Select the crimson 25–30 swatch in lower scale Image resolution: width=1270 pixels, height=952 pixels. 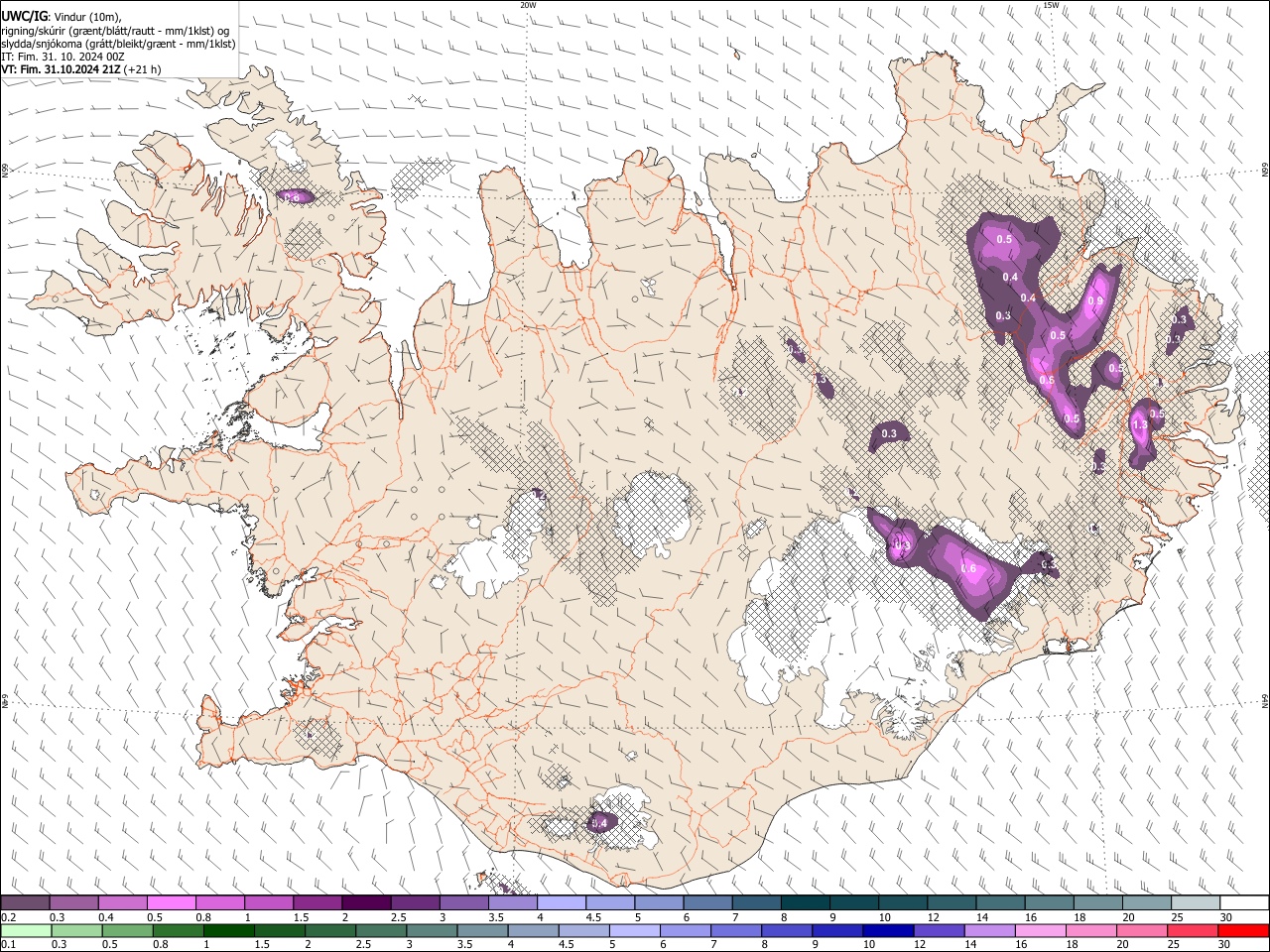coord(1193,930)
